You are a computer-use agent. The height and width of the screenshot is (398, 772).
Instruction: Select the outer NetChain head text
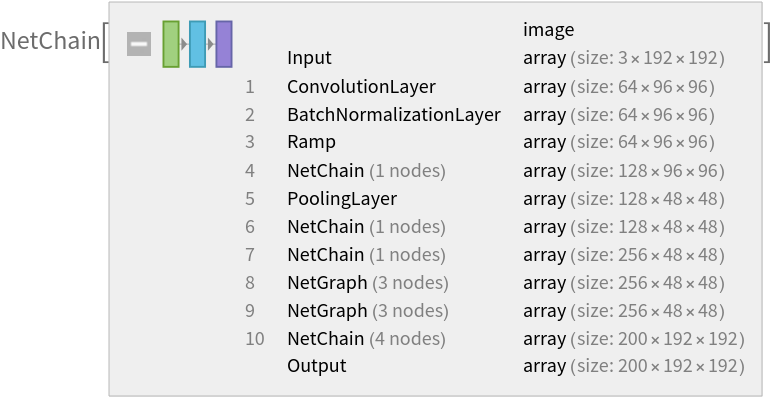pyautogui.click(x=50, y=41)
